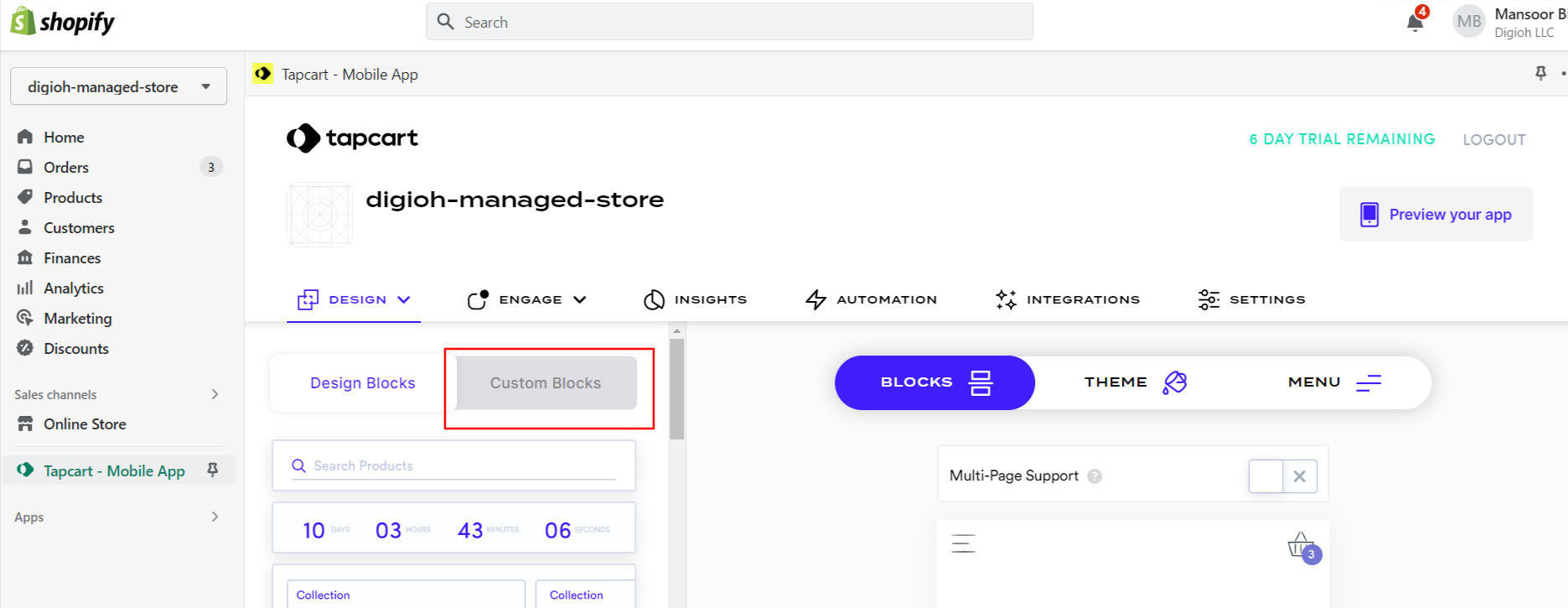1568x608 pixels.
Task: Click the Insights pie chart icon
Action: pyautogui.click(x=654, y=299)
